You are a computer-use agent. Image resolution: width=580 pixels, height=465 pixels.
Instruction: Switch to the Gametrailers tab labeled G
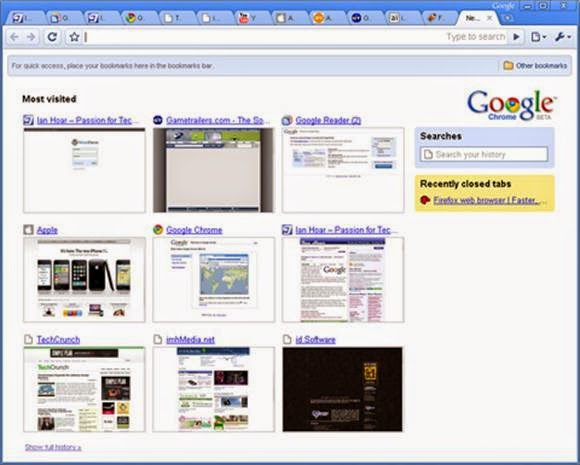[365, 18]
